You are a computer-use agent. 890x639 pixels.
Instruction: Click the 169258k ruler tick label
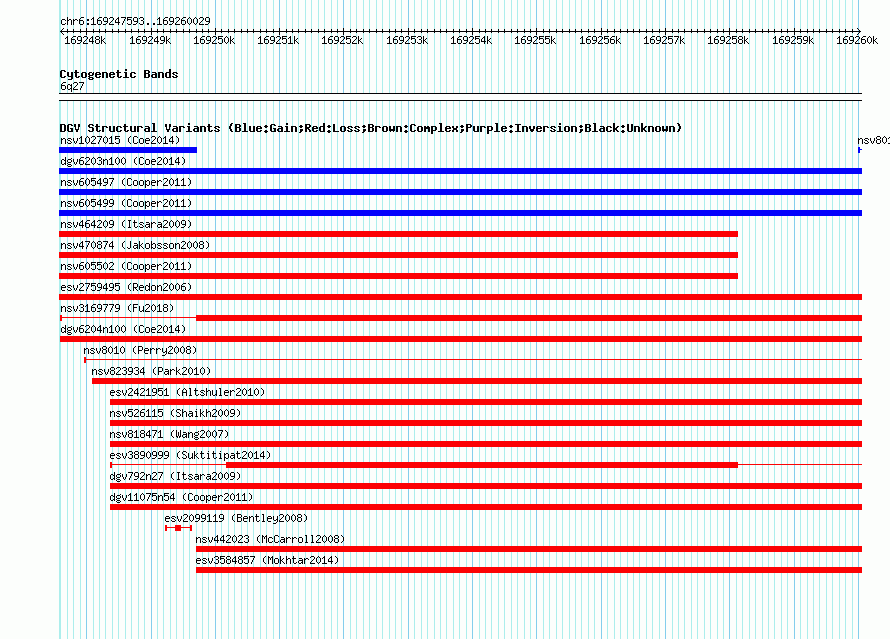tap(728, 40)
